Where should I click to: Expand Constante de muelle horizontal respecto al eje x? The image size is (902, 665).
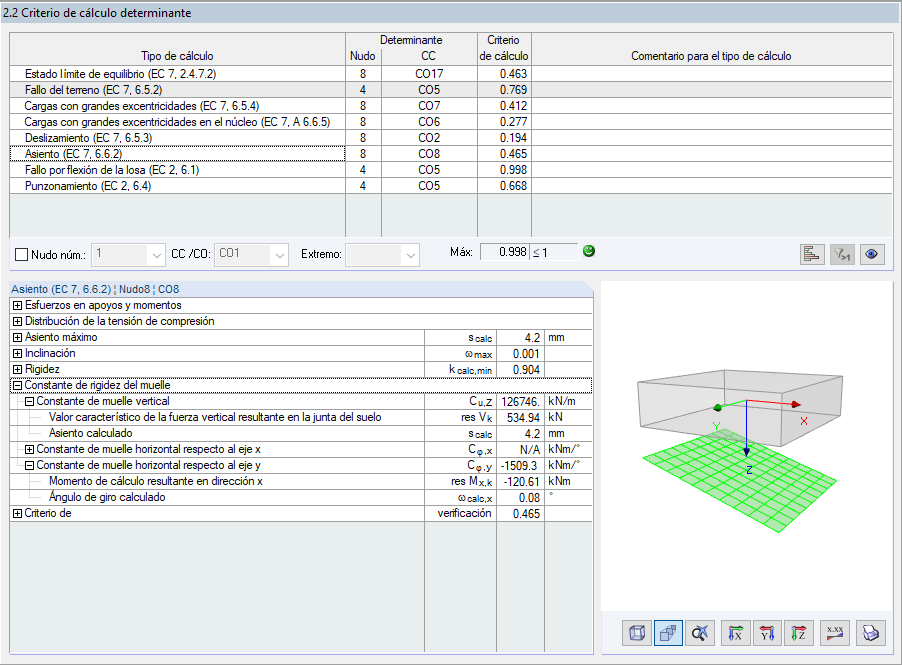click(29, 449)
